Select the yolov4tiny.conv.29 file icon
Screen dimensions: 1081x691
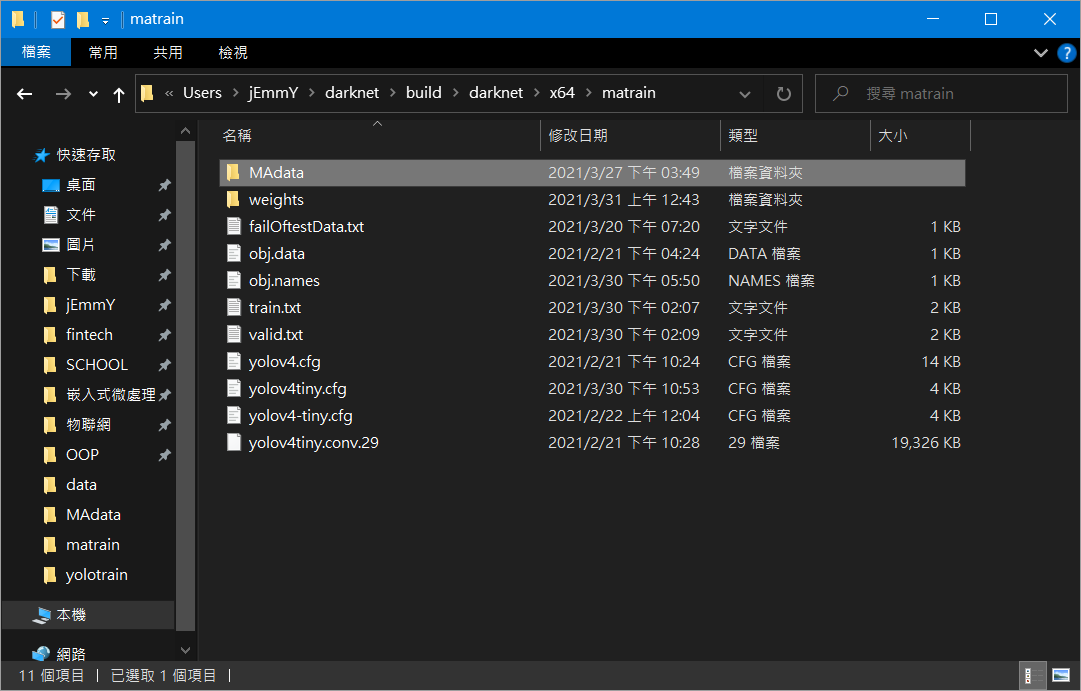coord(234,442)
